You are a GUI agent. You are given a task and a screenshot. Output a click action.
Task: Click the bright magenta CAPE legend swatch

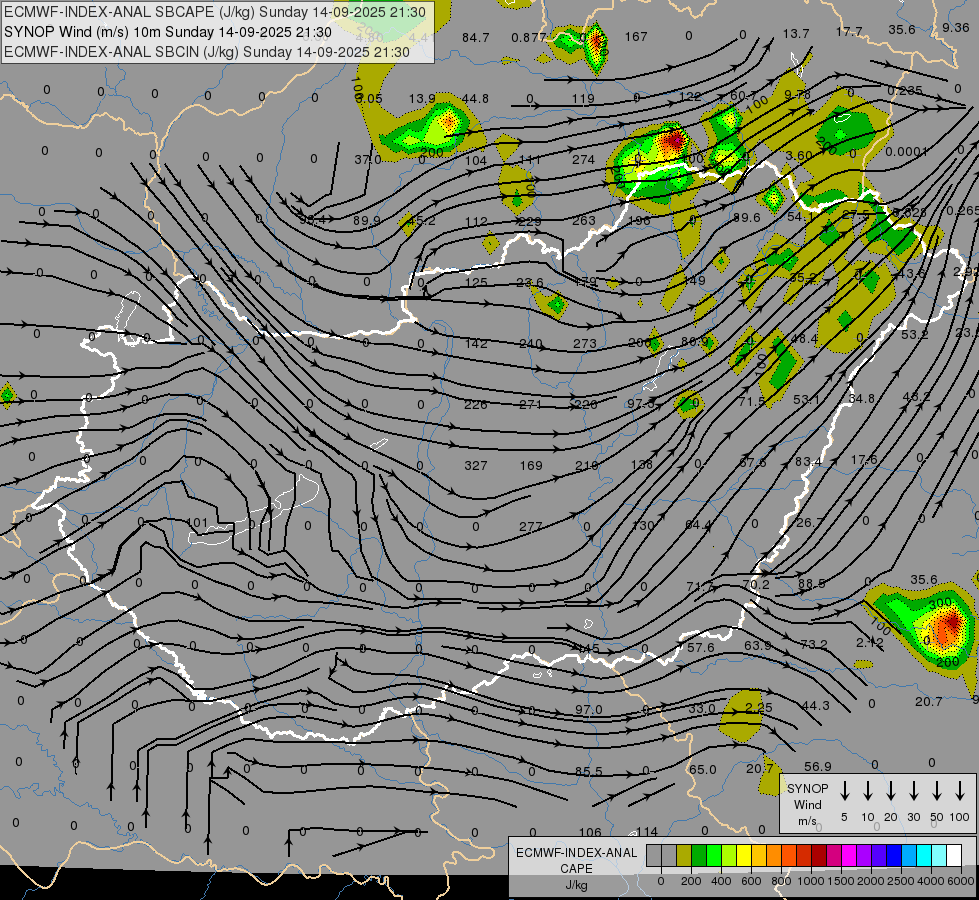849,856
